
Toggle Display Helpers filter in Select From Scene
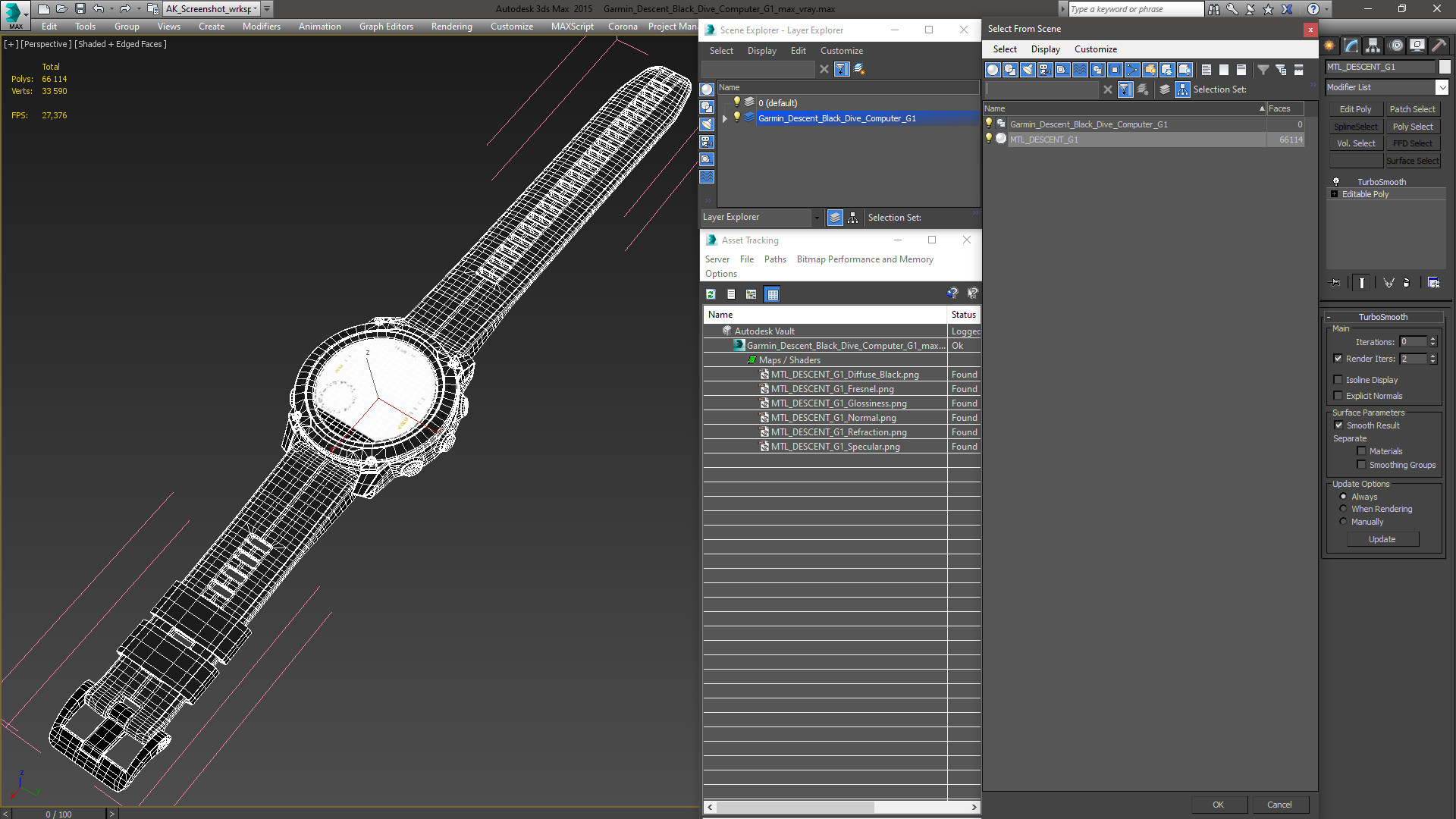[1062, 70]
